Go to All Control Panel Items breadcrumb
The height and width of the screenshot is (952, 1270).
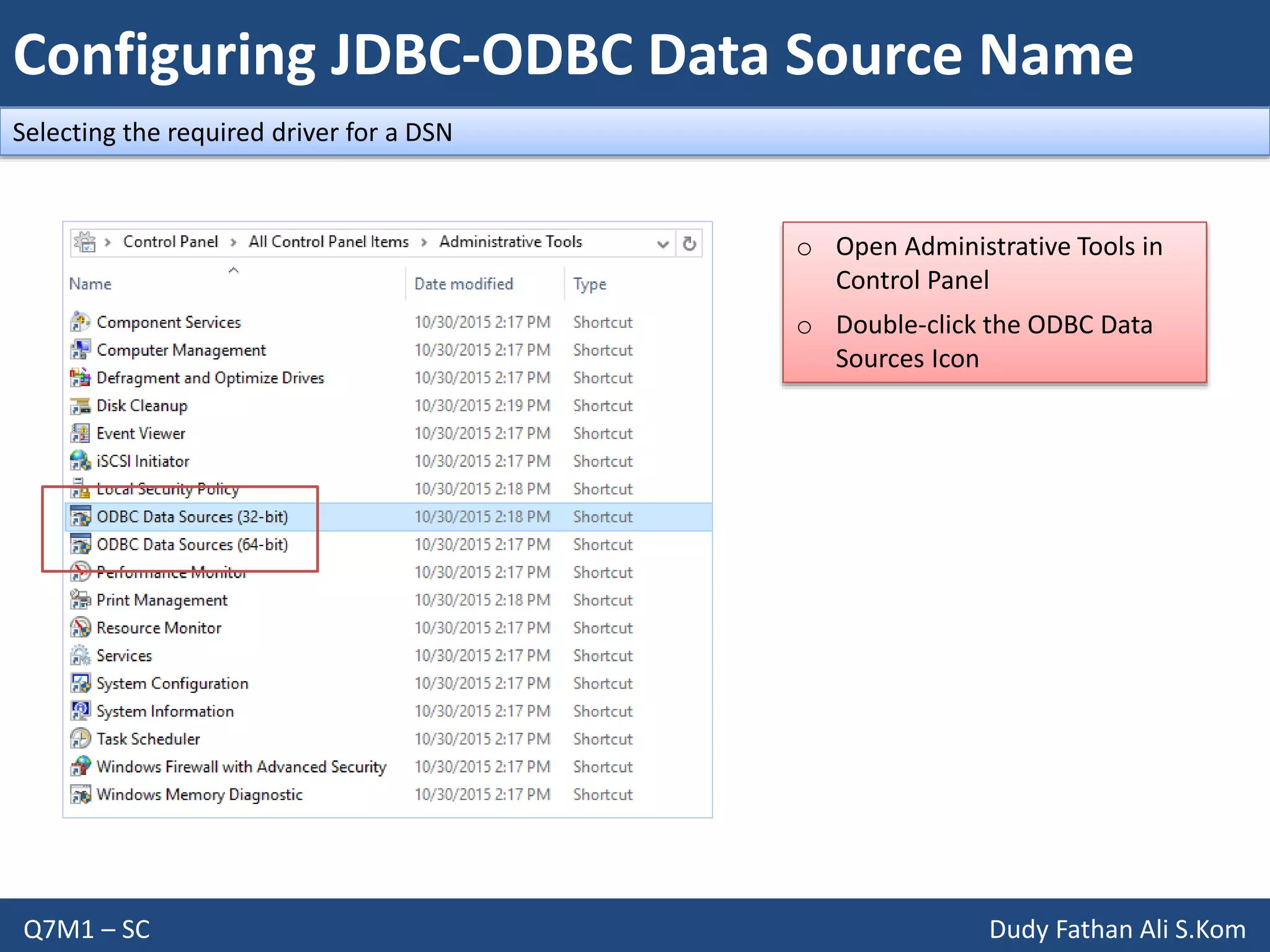(329, 242)
